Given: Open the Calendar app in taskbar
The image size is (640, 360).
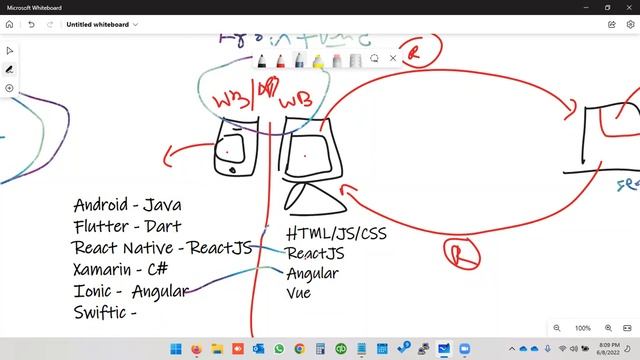Looking at the screenshot, I should point(382,349).
